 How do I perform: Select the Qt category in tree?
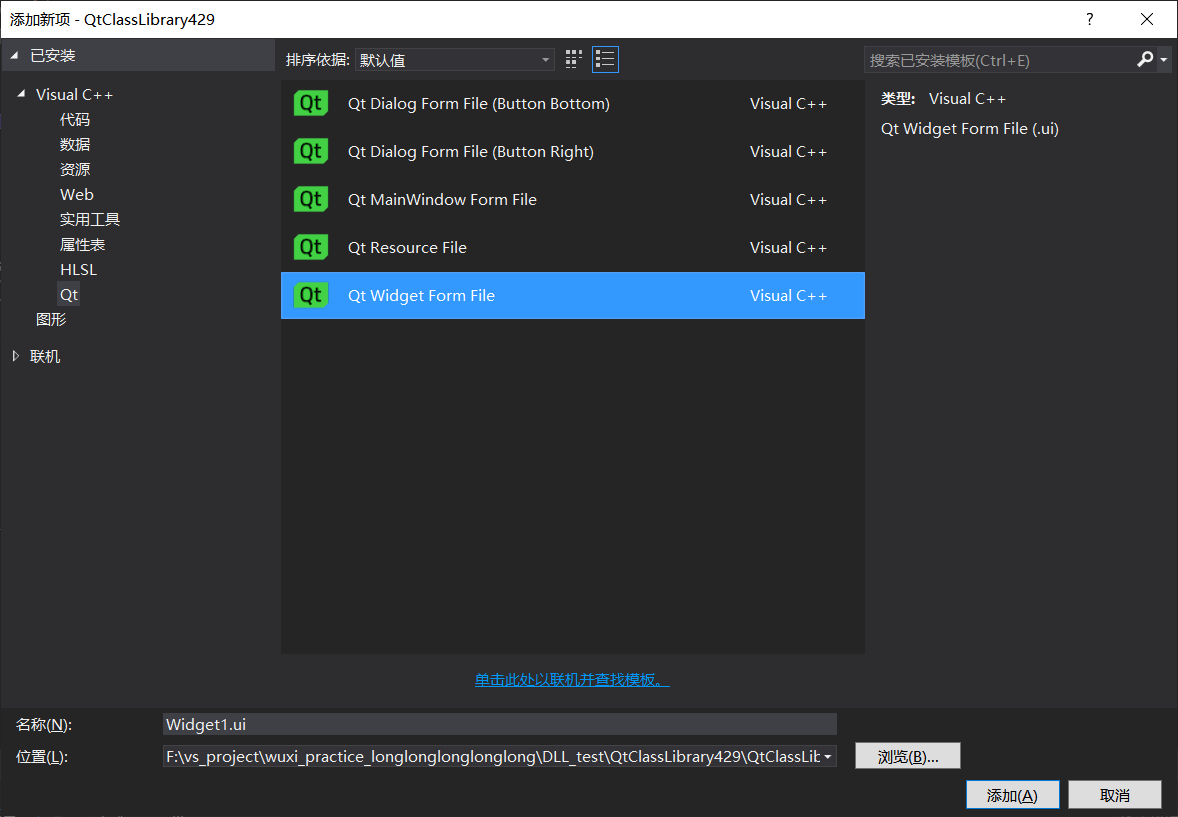click(x=69, y=295)
